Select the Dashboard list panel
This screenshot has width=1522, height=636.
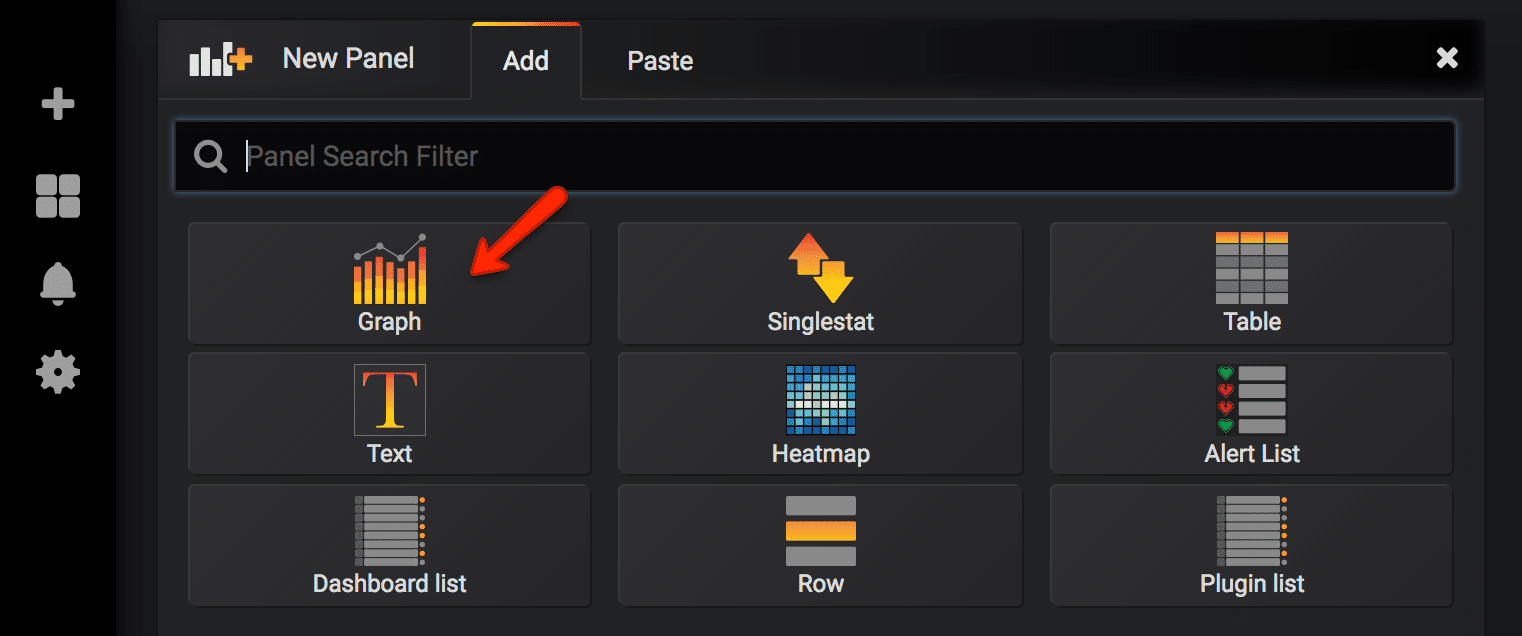tap(389, 545)
